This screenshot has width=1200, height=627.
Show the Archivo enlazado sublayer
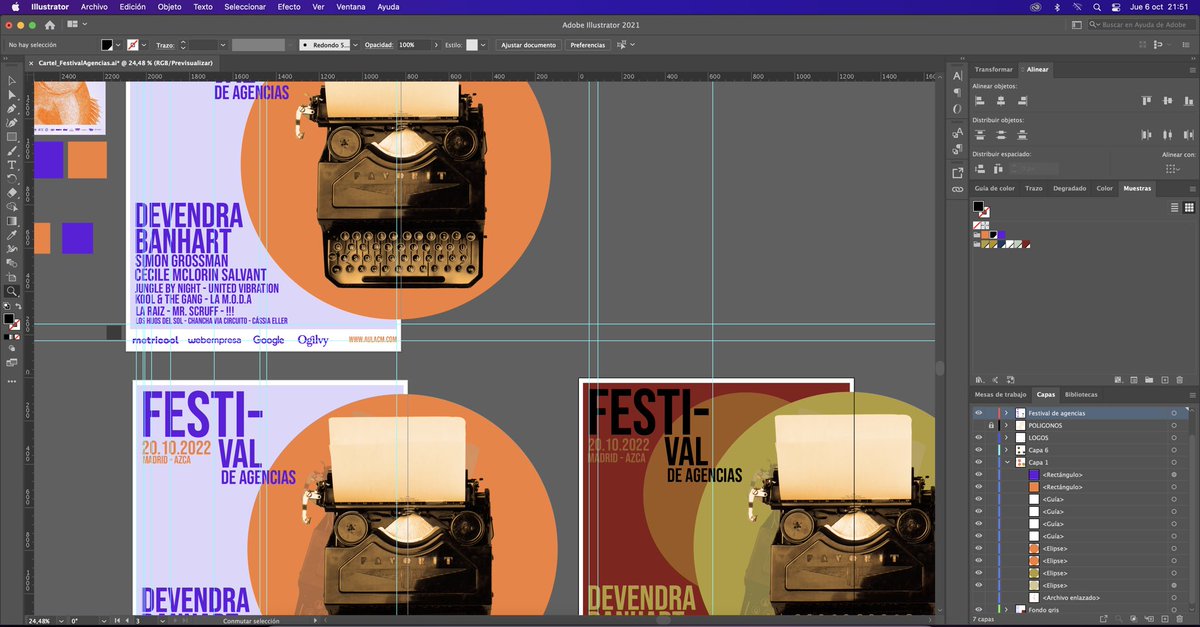click(979, 597)
